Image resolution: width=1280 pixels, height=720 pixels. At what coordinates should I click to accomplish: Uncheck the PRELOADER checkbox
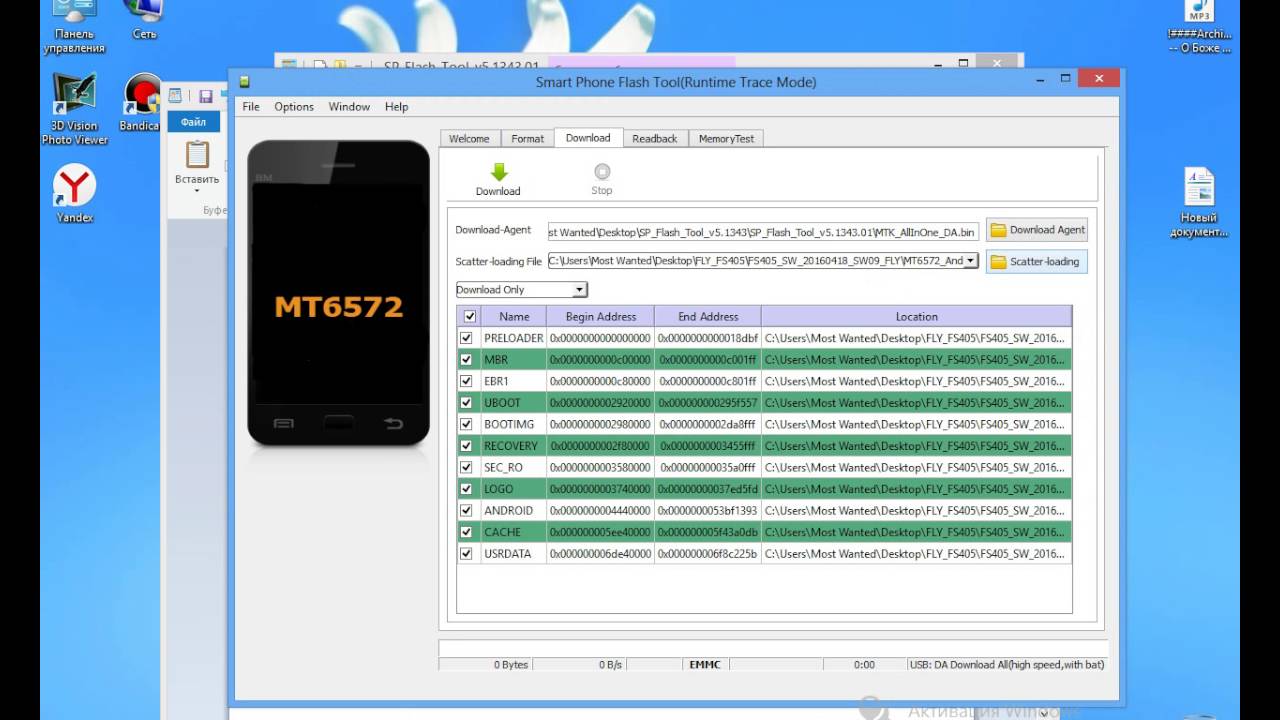point(466,338)
